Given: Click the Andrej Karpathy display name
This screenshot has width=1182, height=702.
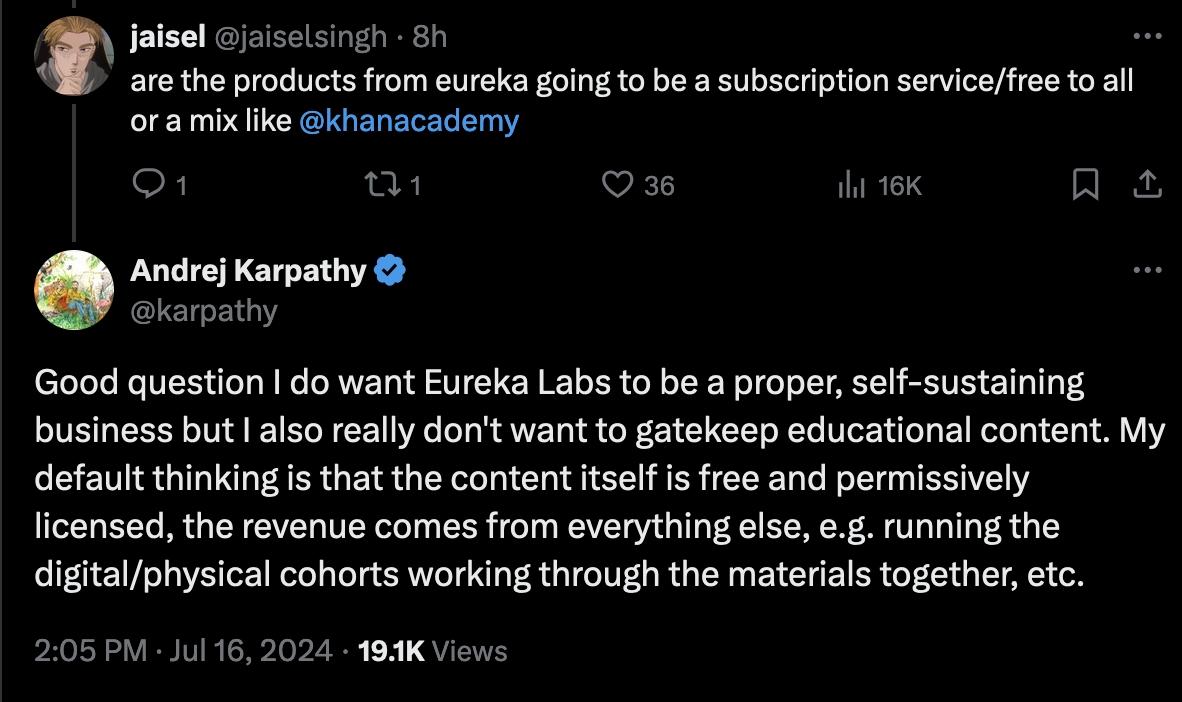Looking at the screenshot, I should tap(248, 271).
